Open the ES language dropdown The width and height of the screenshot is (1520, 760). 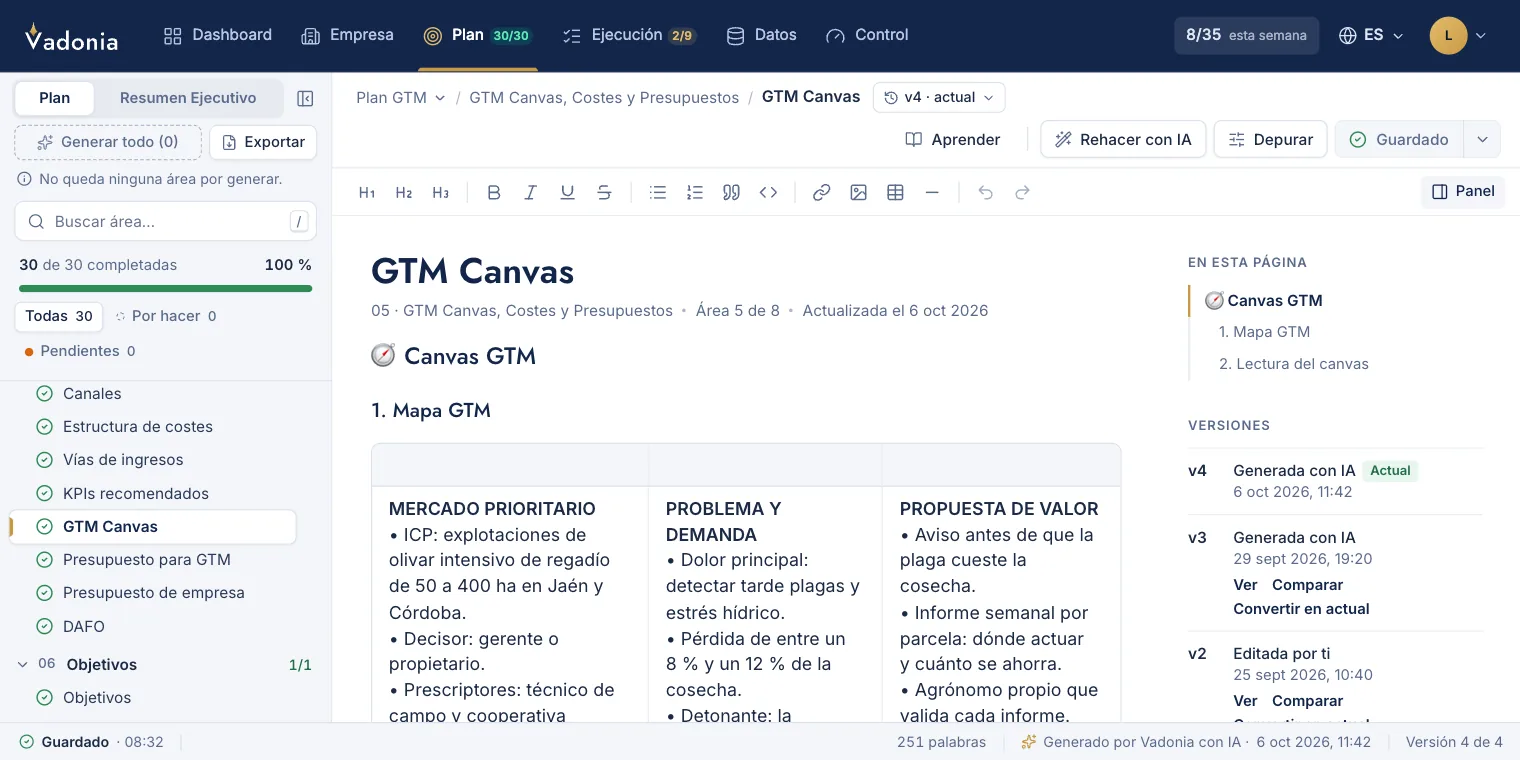click(x=1371, y=35)
